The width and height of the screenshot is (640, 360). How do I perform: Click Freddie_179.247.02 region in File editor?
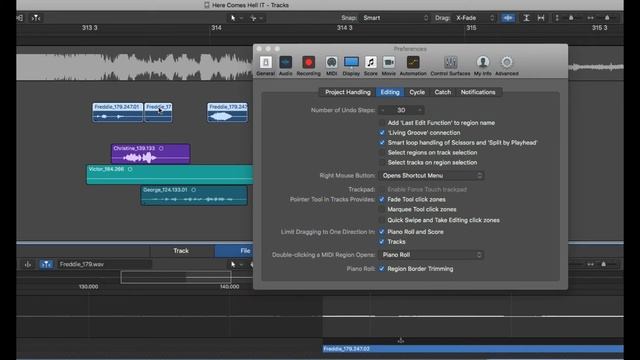[473, 349]
